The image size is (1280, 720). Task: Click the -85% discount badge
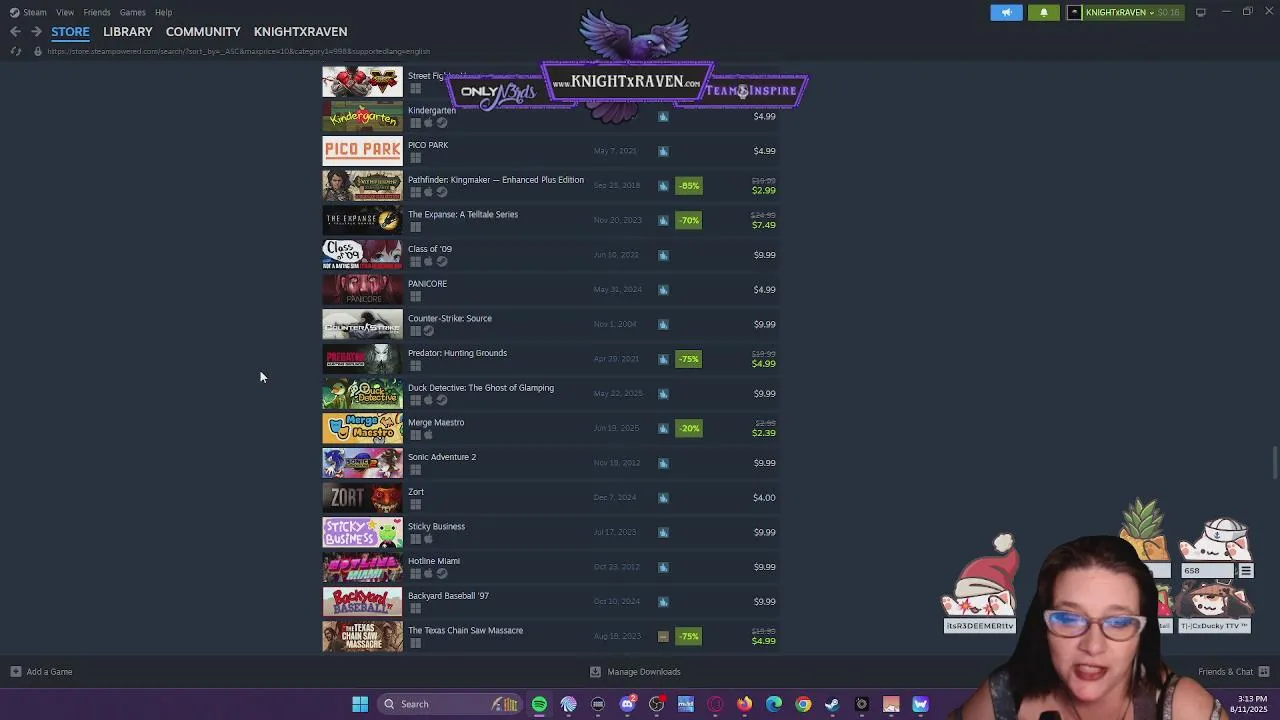[x=689, y=186]
